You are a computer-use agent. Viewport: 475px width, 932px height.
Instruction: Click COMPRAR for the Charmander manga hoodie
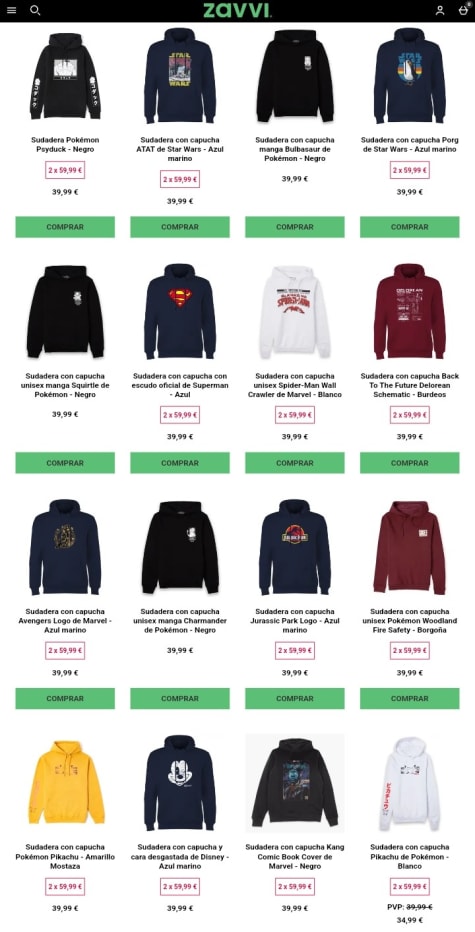[180, 698]
